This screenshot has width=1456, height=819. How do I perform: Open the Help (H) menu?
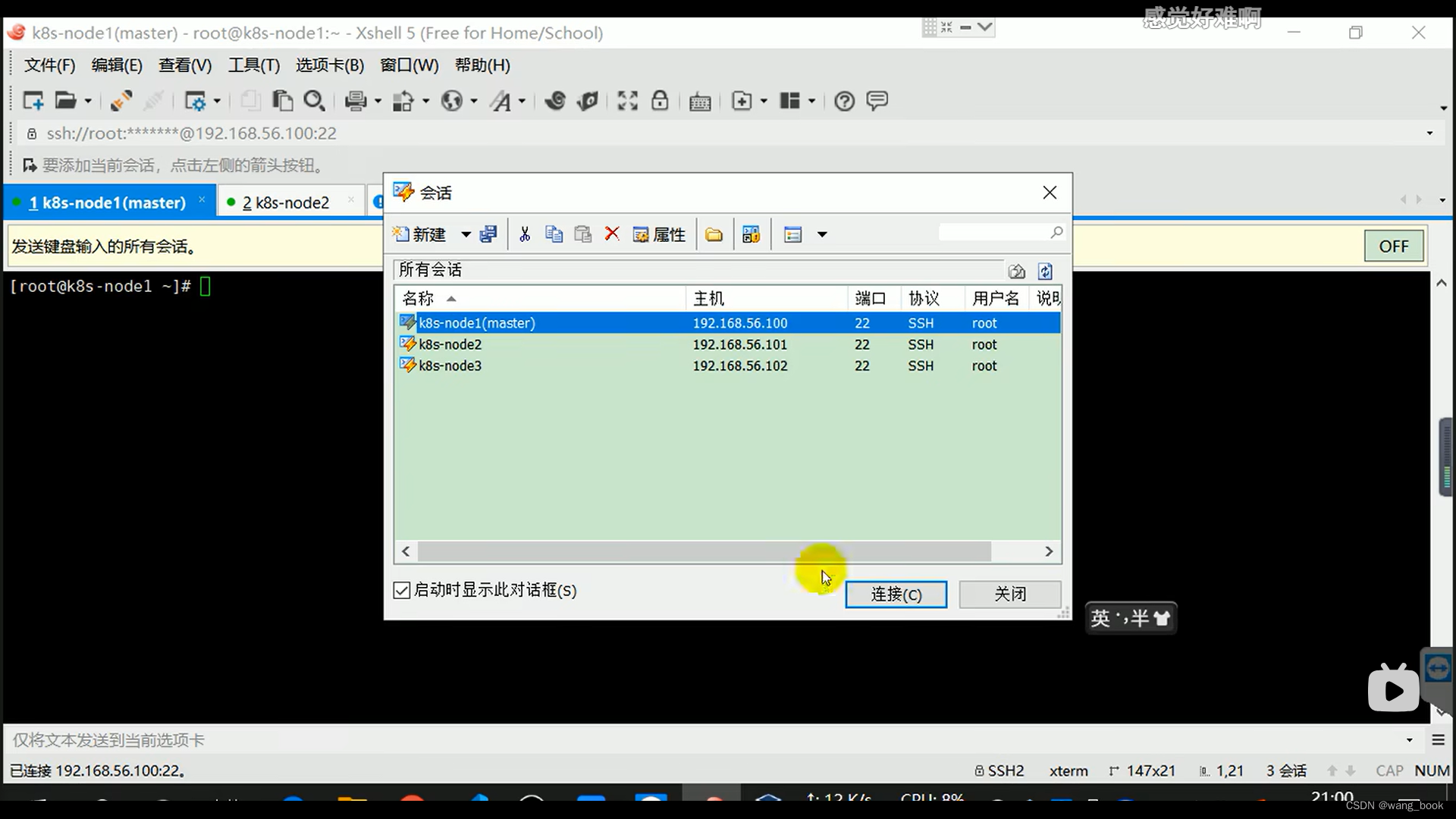tap(482, 65)
